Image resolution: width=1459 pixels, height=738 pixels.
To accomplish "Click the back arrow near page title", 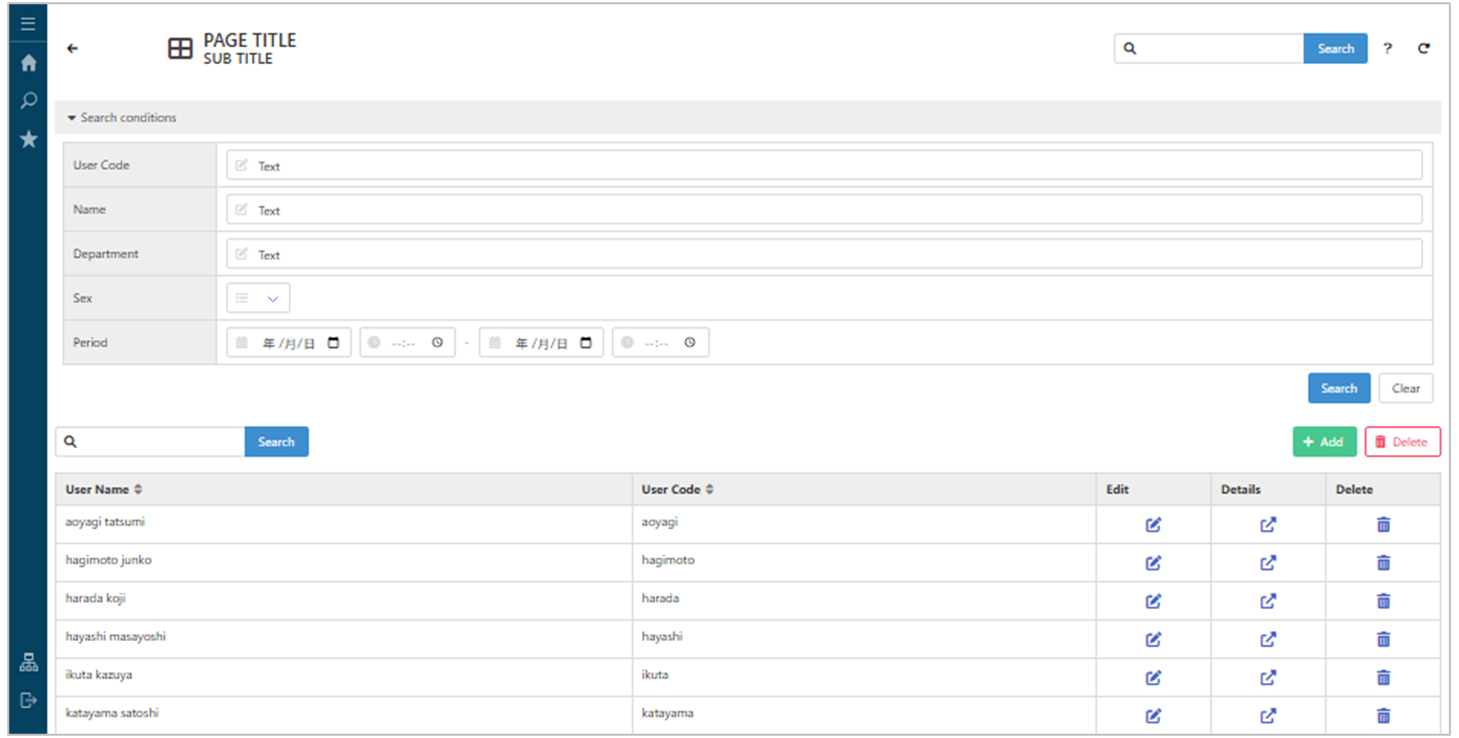I will [x=72, y=48].
